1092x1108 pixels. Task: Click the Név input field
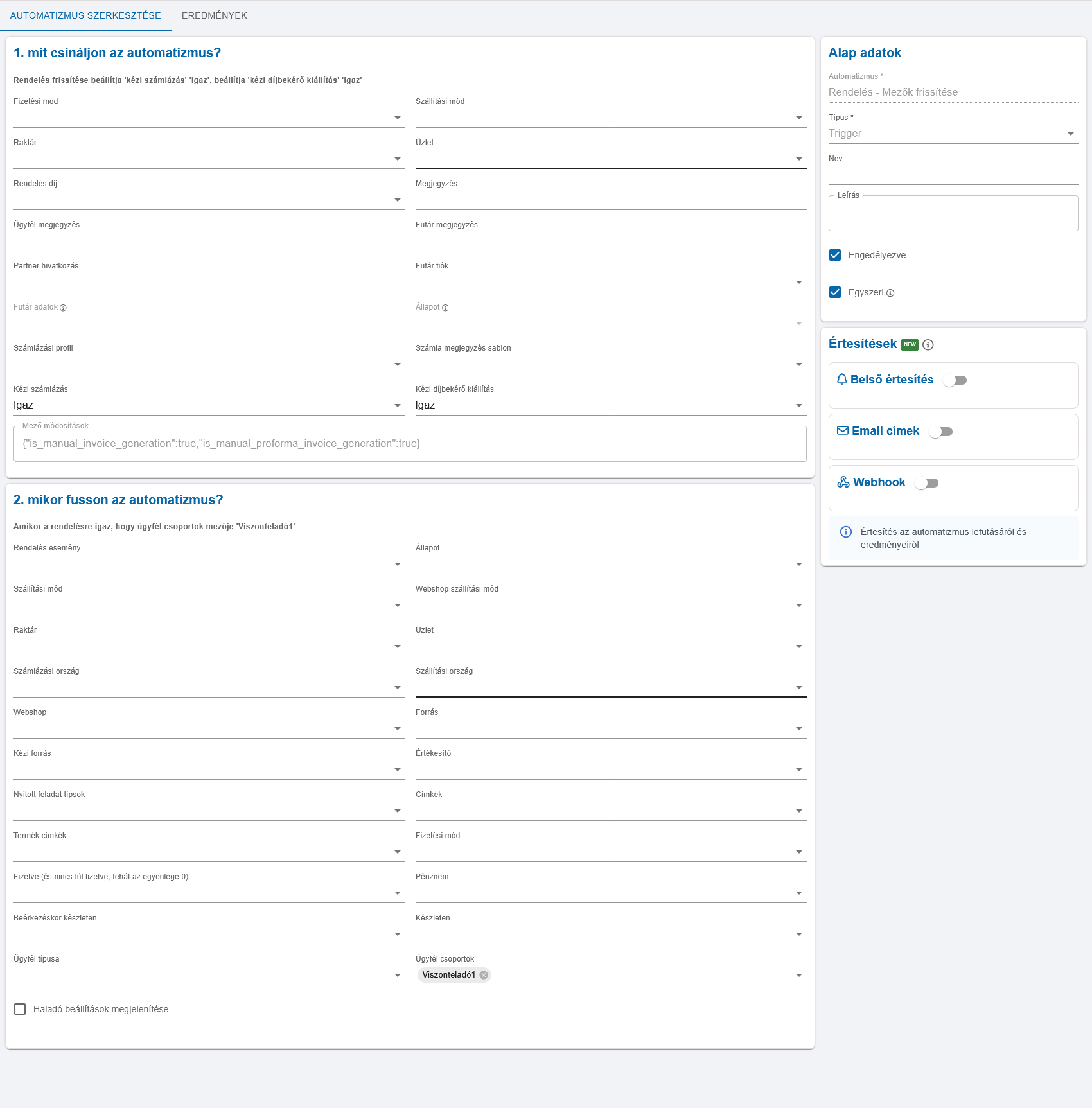tap(953, 175)
